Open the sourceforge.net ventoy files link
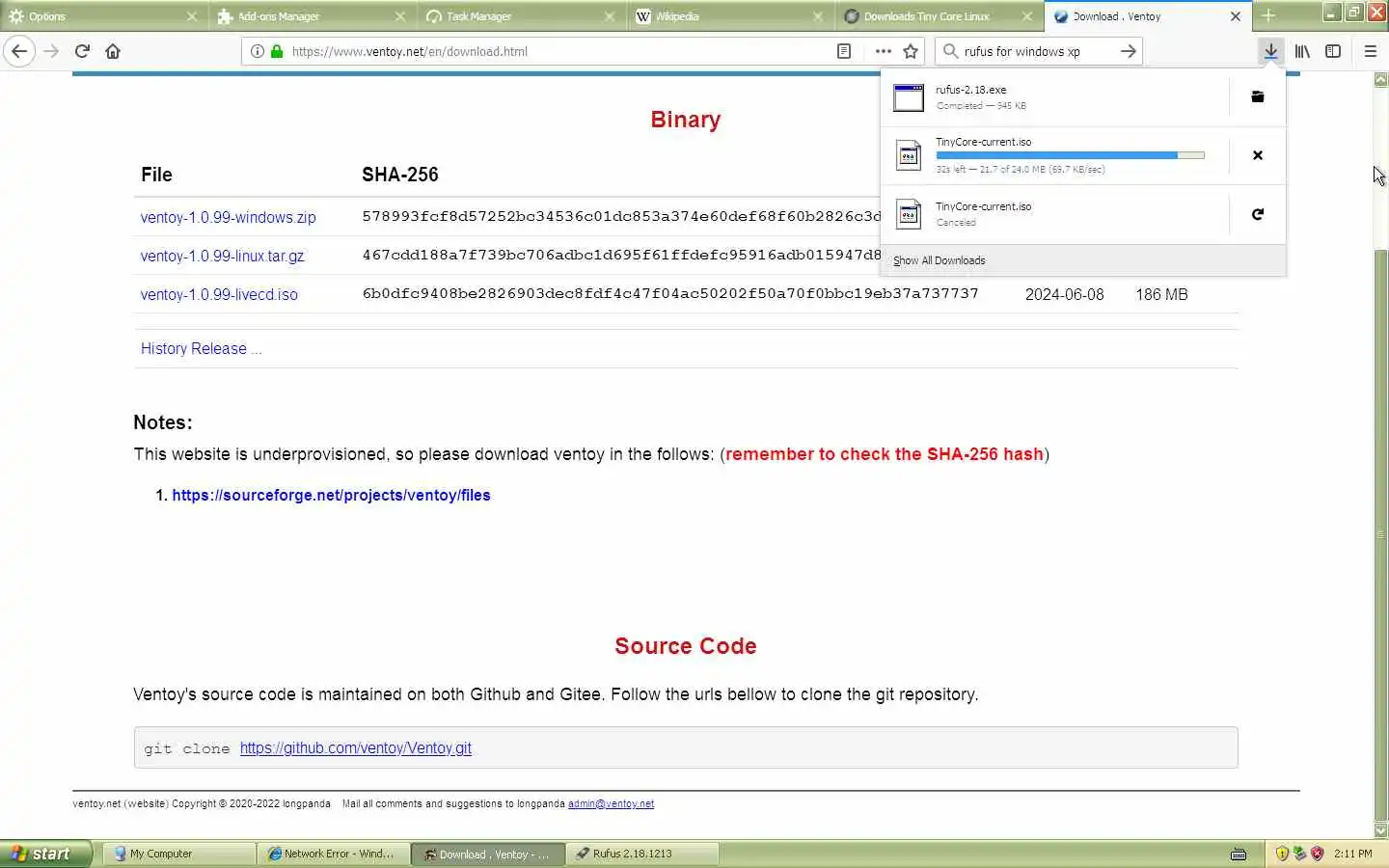 coord(331,495)
